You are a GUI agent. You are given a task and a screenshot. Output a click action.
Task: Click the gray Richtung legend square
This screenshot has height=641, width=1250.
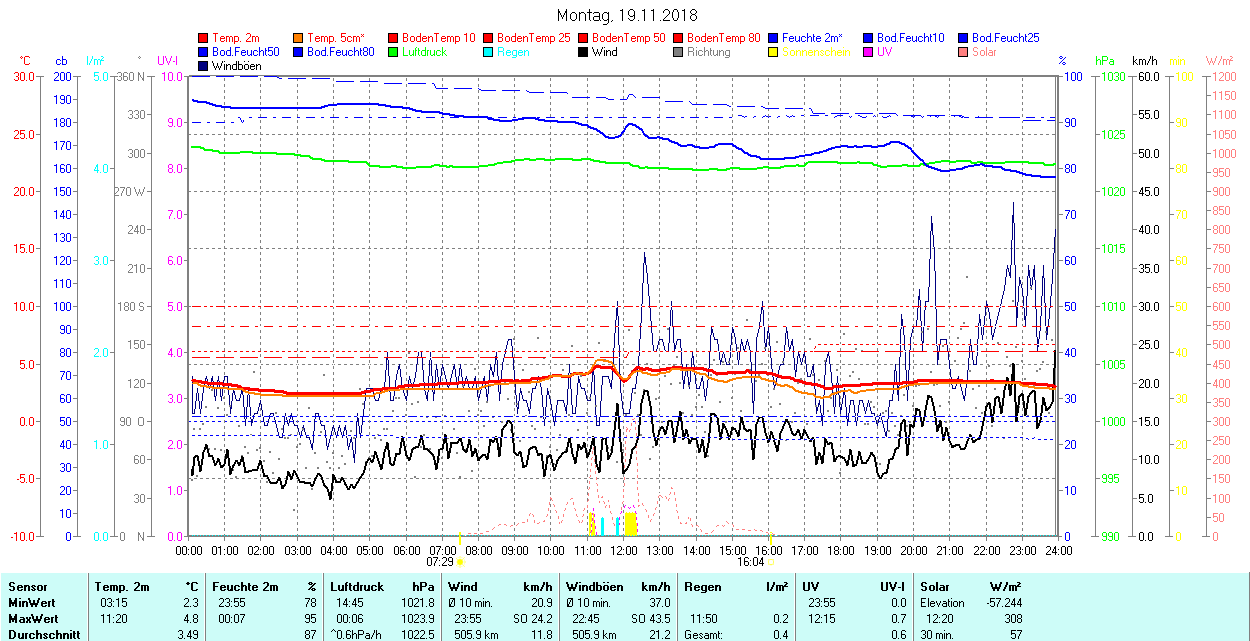pyautogui.click(x=679, y=52)
